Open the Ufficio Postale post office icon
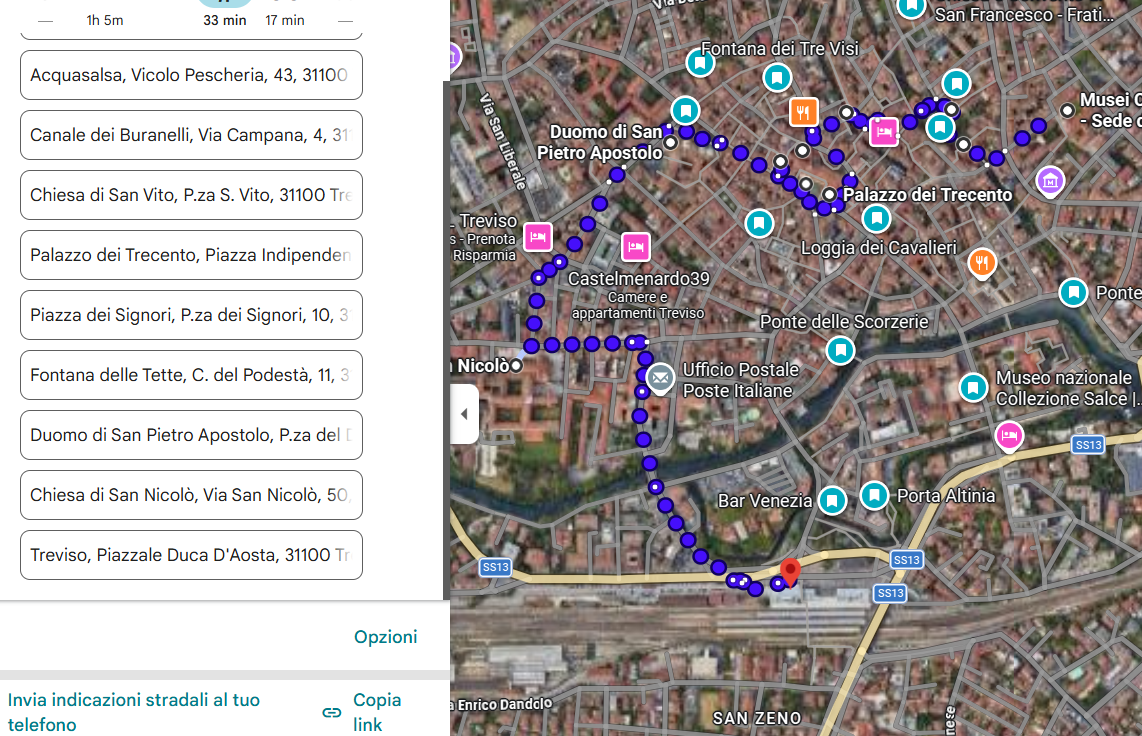Screen dimensions: 1142x736 (x=659, y=378)
